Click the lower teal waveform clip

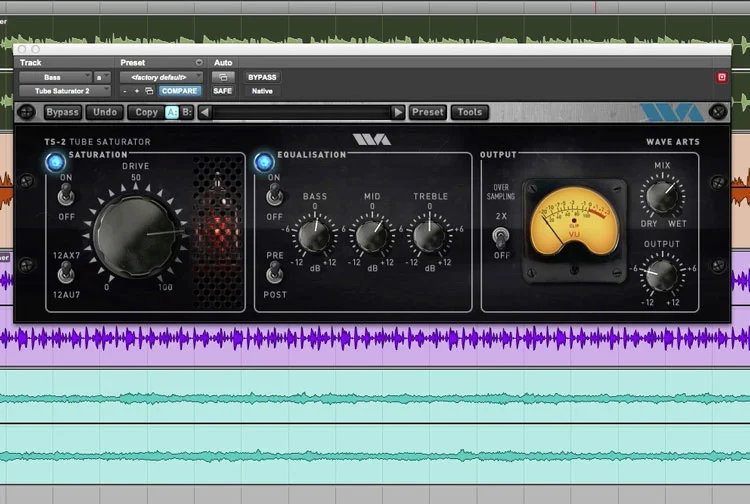375,454
